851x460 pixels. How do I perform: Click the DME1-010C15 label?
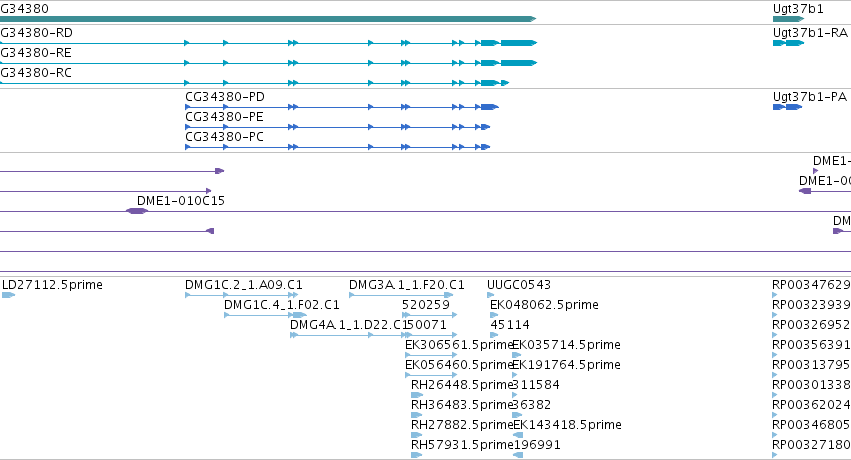coord(181,201)
